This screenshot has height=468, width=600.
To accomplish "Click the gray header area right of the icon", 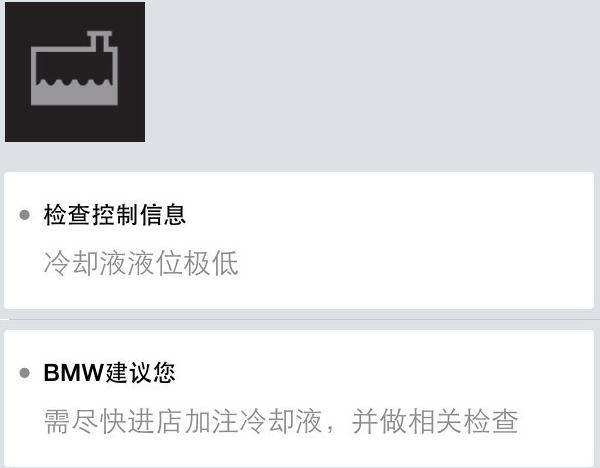I will click(x=371, y=77).
